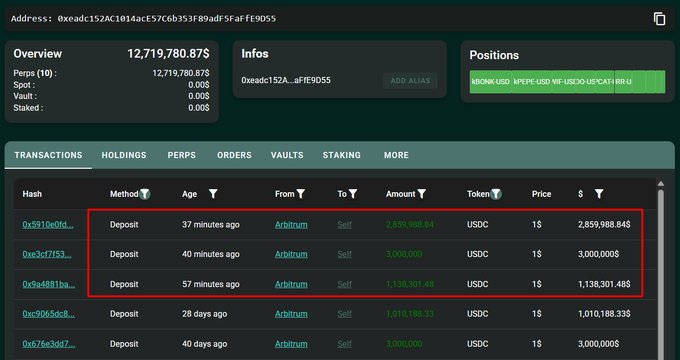Click Arbitrum link in 57 minutes ago row
Viewport: 680px width, 360px height.
[291, 284]
